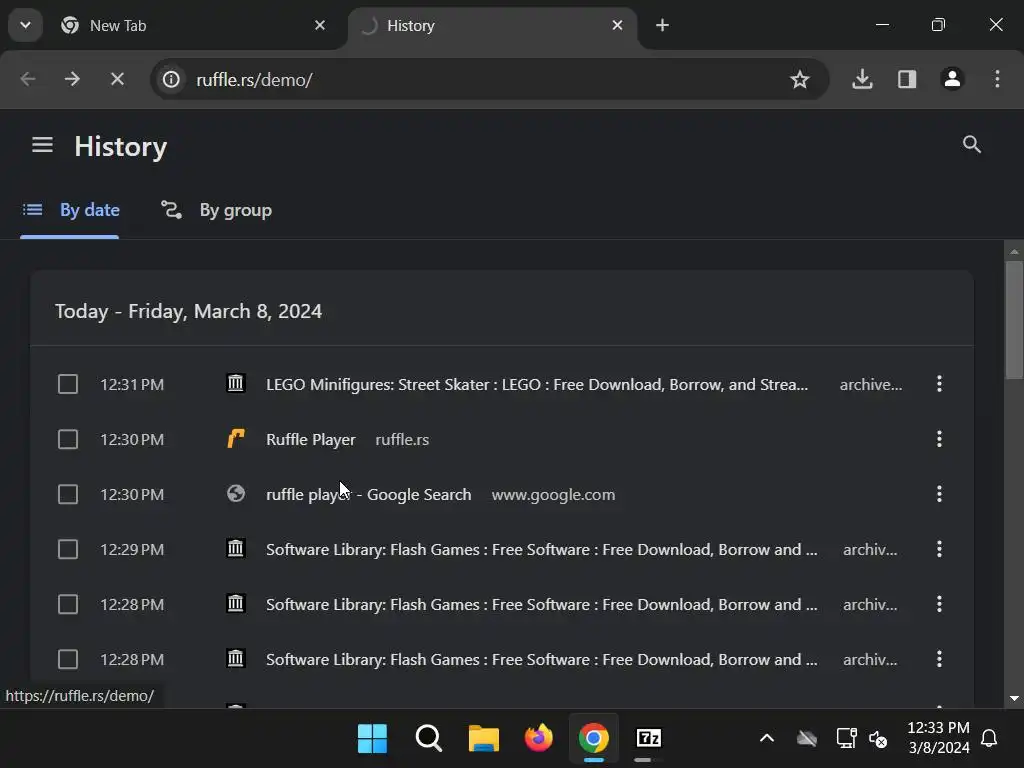Search history with the magnifier icon

[972, 144]
